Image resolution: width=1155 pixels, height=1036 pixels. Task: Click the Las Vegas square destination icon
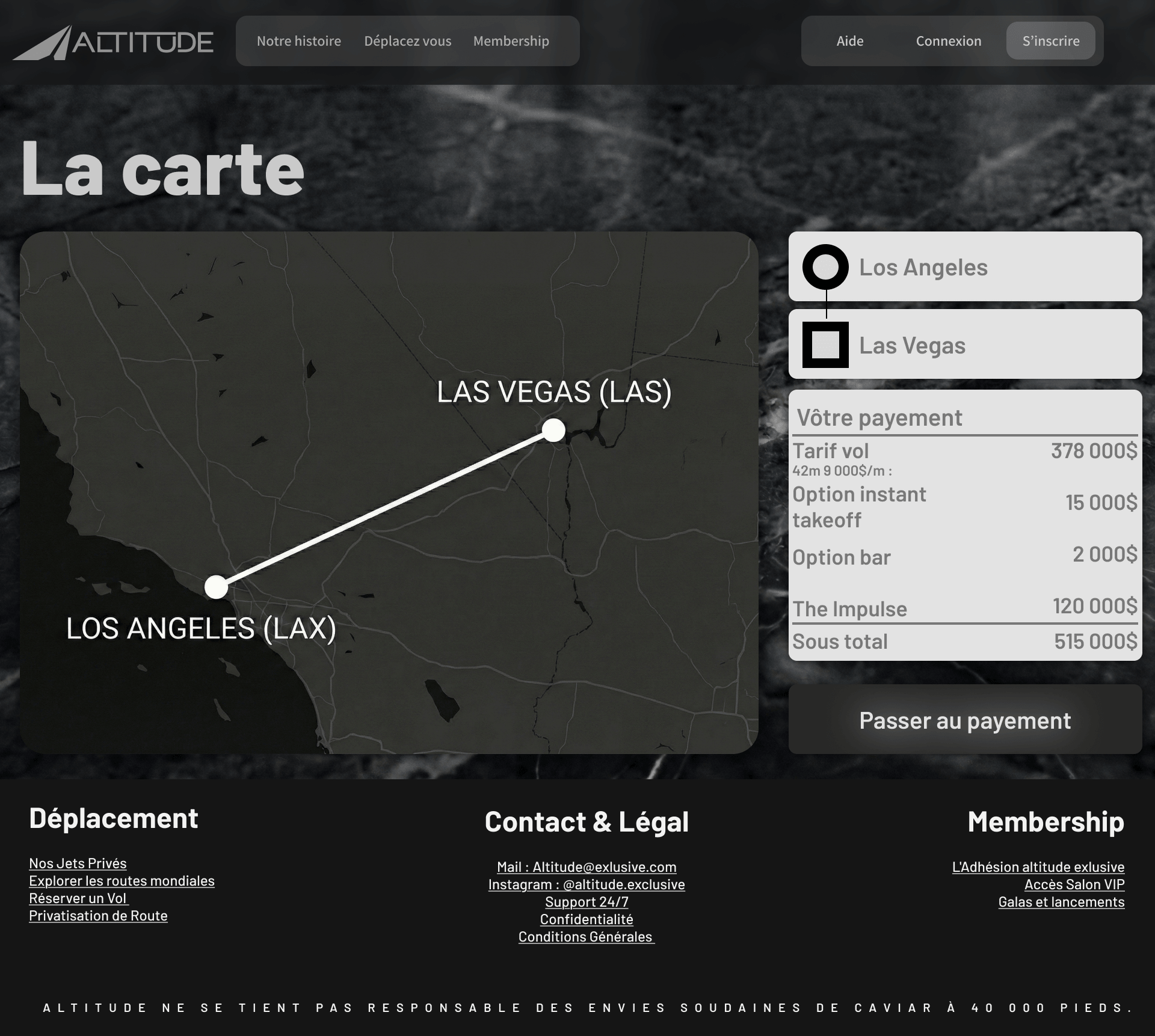(825, 345)
